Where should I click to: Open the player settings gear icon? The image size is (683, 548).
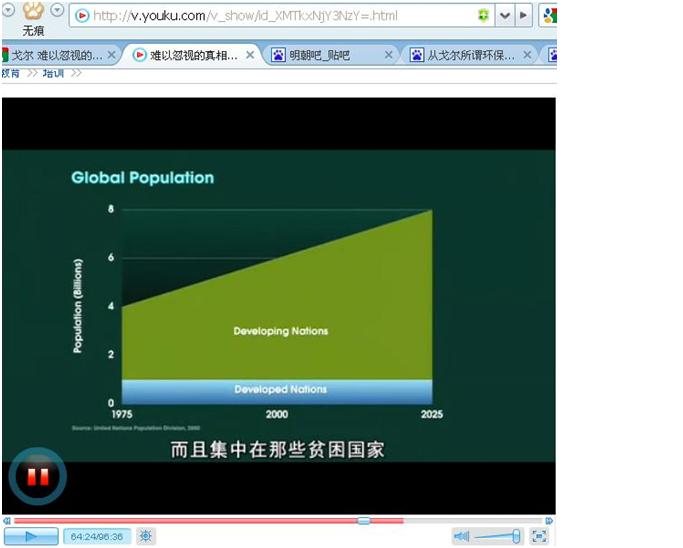coord(146,536)
